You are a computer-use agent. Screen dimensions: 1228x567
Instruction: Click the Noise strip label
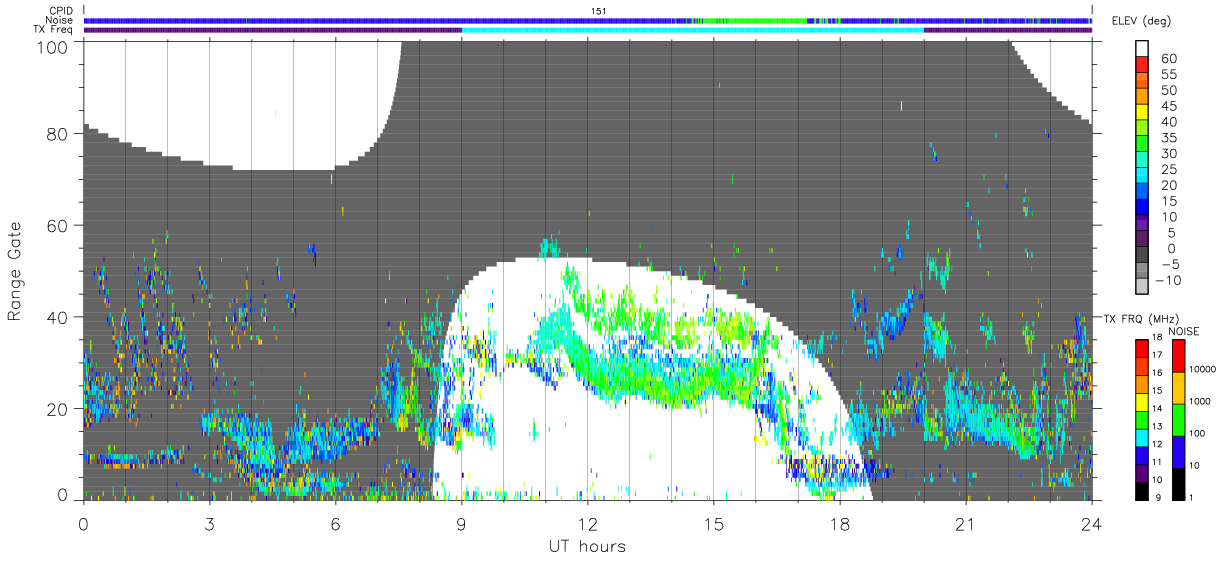coord(59,20)
